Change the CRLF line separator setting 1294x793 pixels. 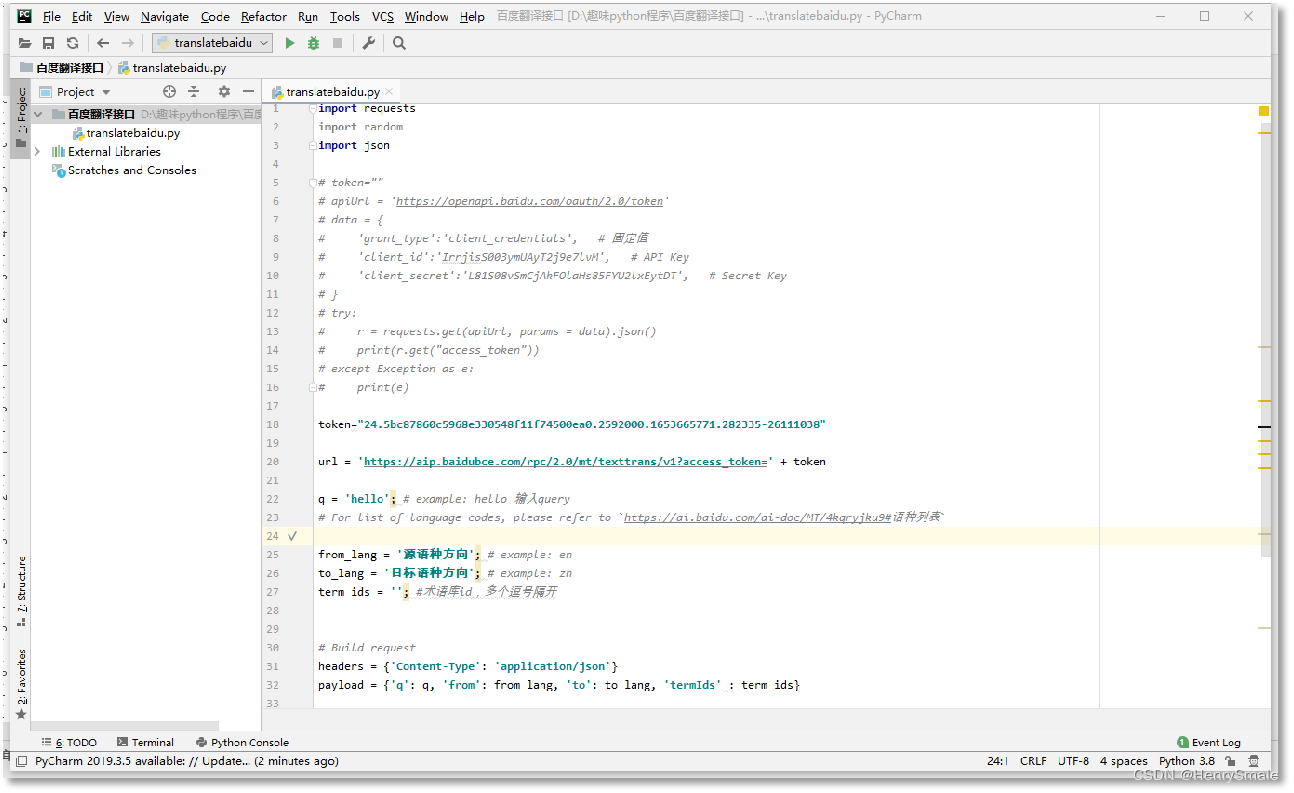pos(1033,761)
